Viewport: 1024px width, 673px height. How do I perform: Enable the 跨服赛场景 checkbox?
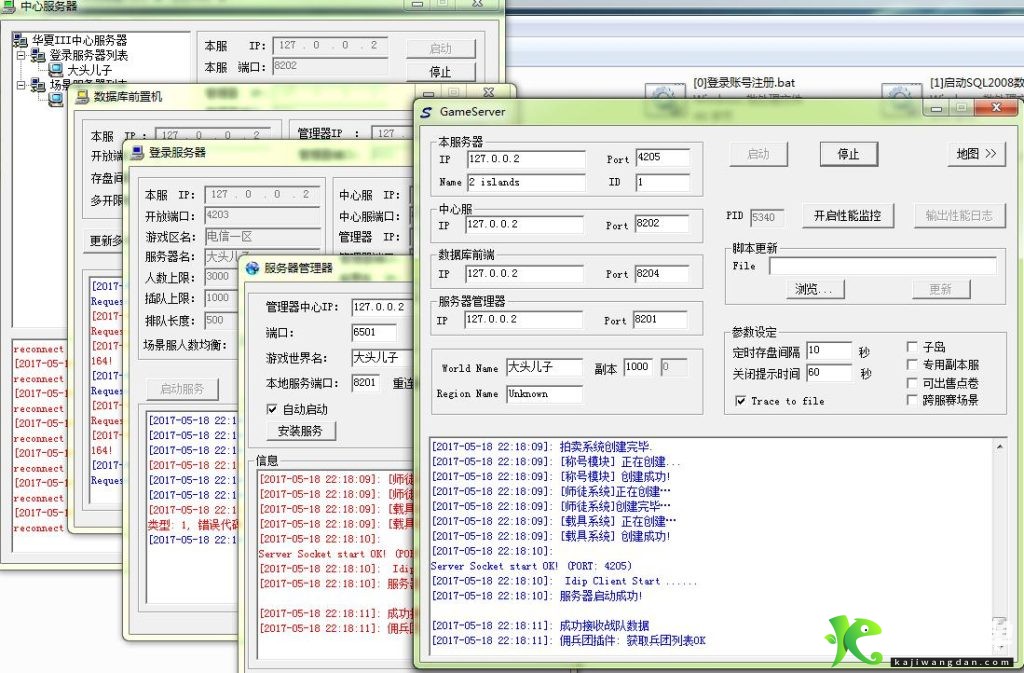(x=912, y=399)
